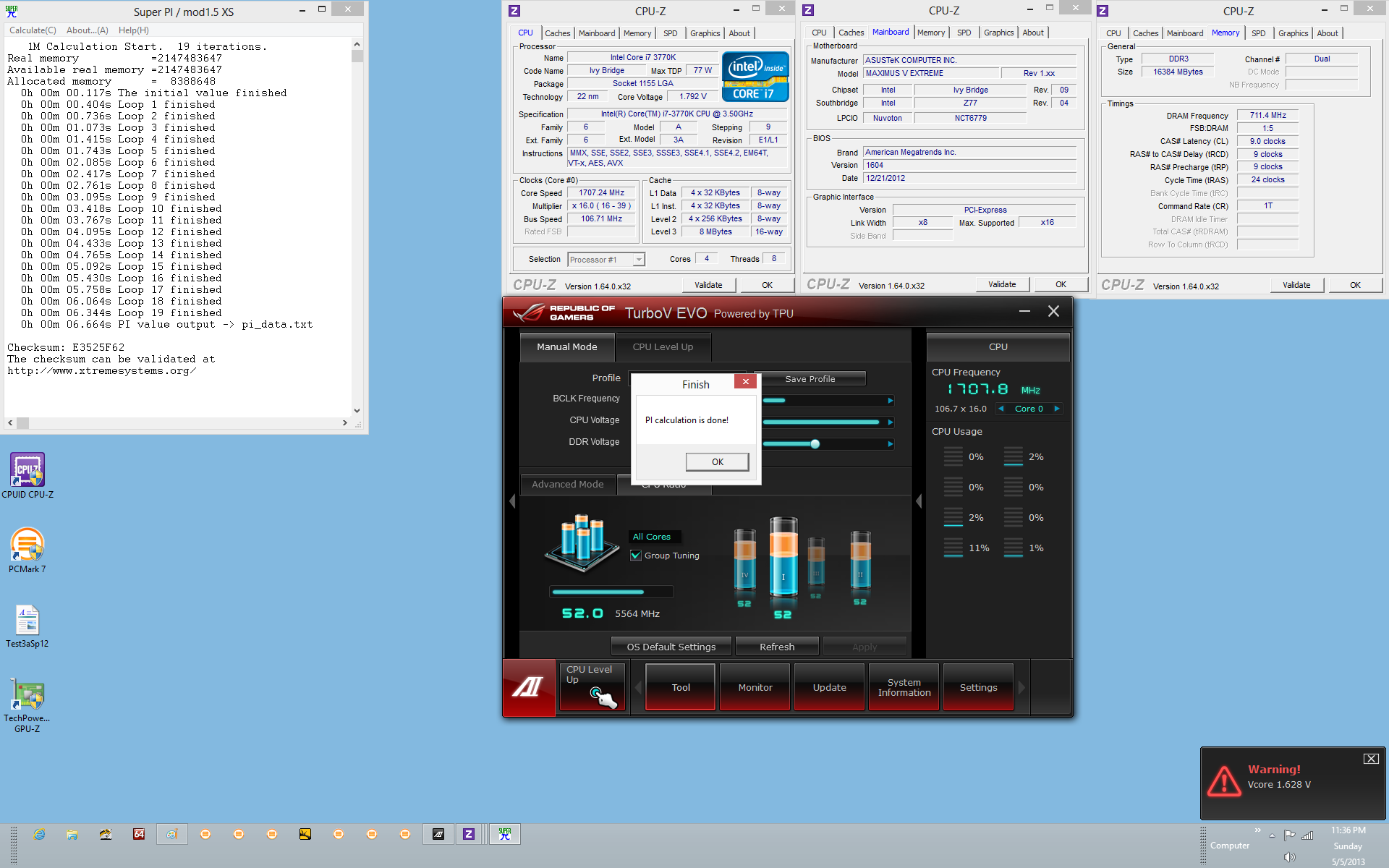Launch Internet Explorer from the taskbar

point(39,834)
